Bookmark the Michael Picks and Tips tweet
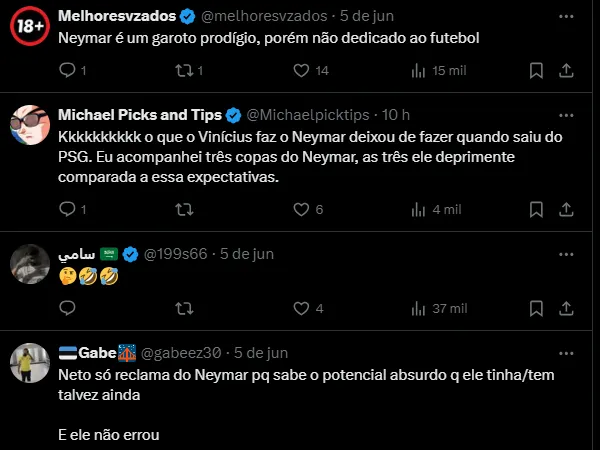Screen dimensions: 600x450 pyautogui.click(x=536, y=209)
